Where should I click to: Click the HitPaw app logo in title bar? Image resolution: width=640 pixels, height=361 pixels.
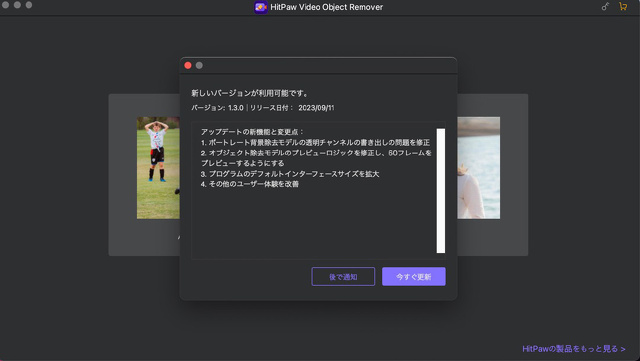click(x=260, y=7)
